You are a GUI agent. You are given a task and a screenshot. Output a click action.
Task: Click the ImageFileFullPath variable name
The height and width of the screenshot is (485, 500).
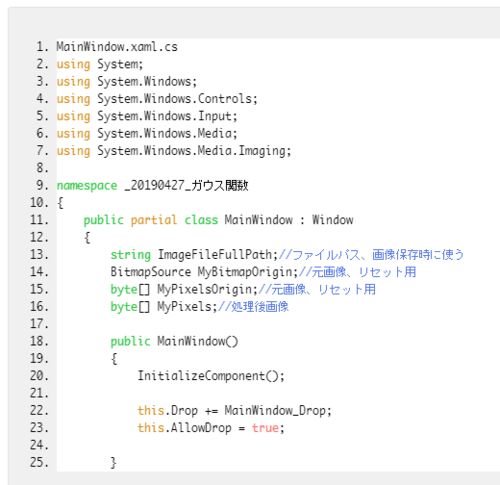[x=215, y=255]
